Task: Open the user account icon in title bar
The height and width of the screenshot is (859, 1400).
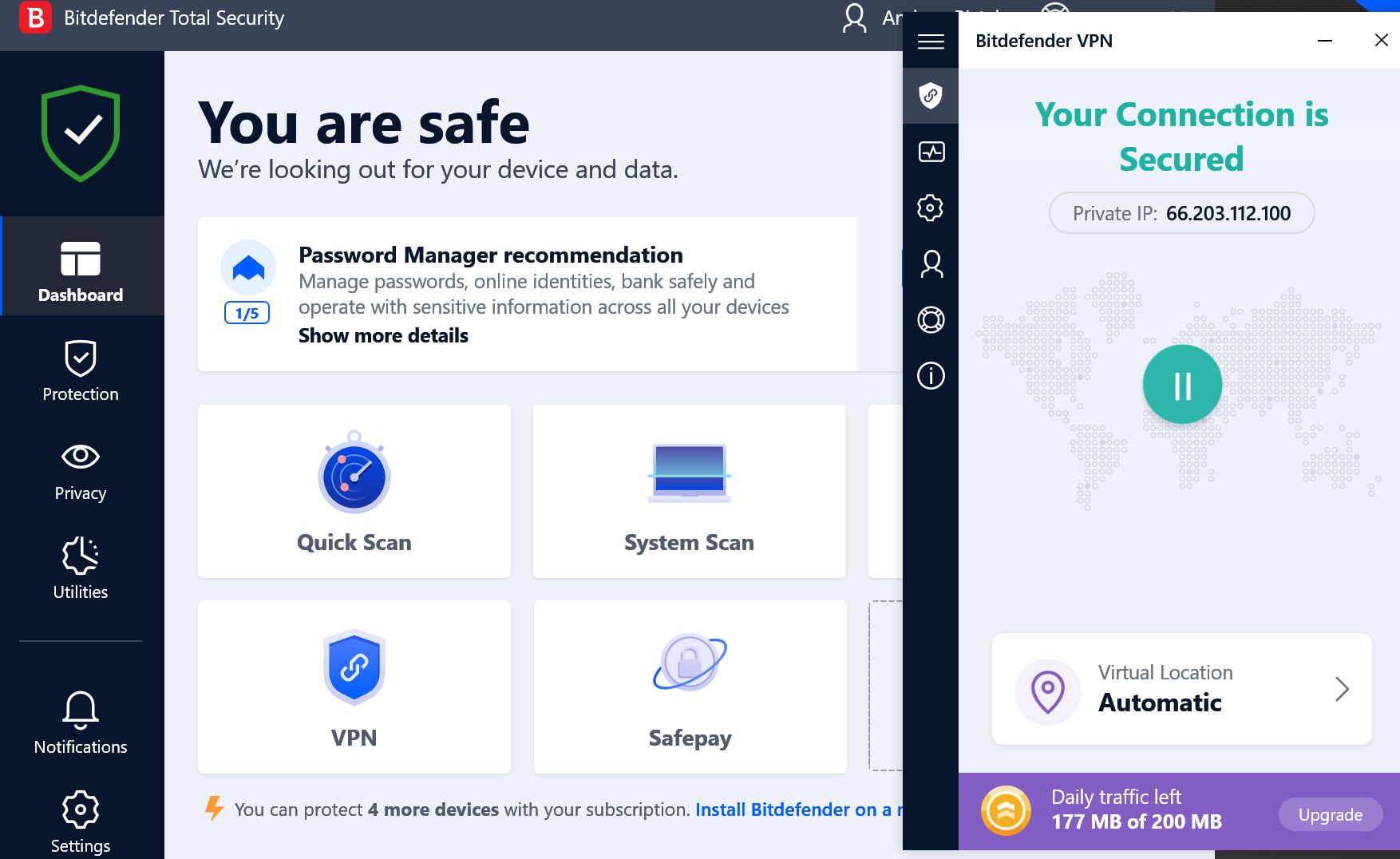Action: point(855,18)
